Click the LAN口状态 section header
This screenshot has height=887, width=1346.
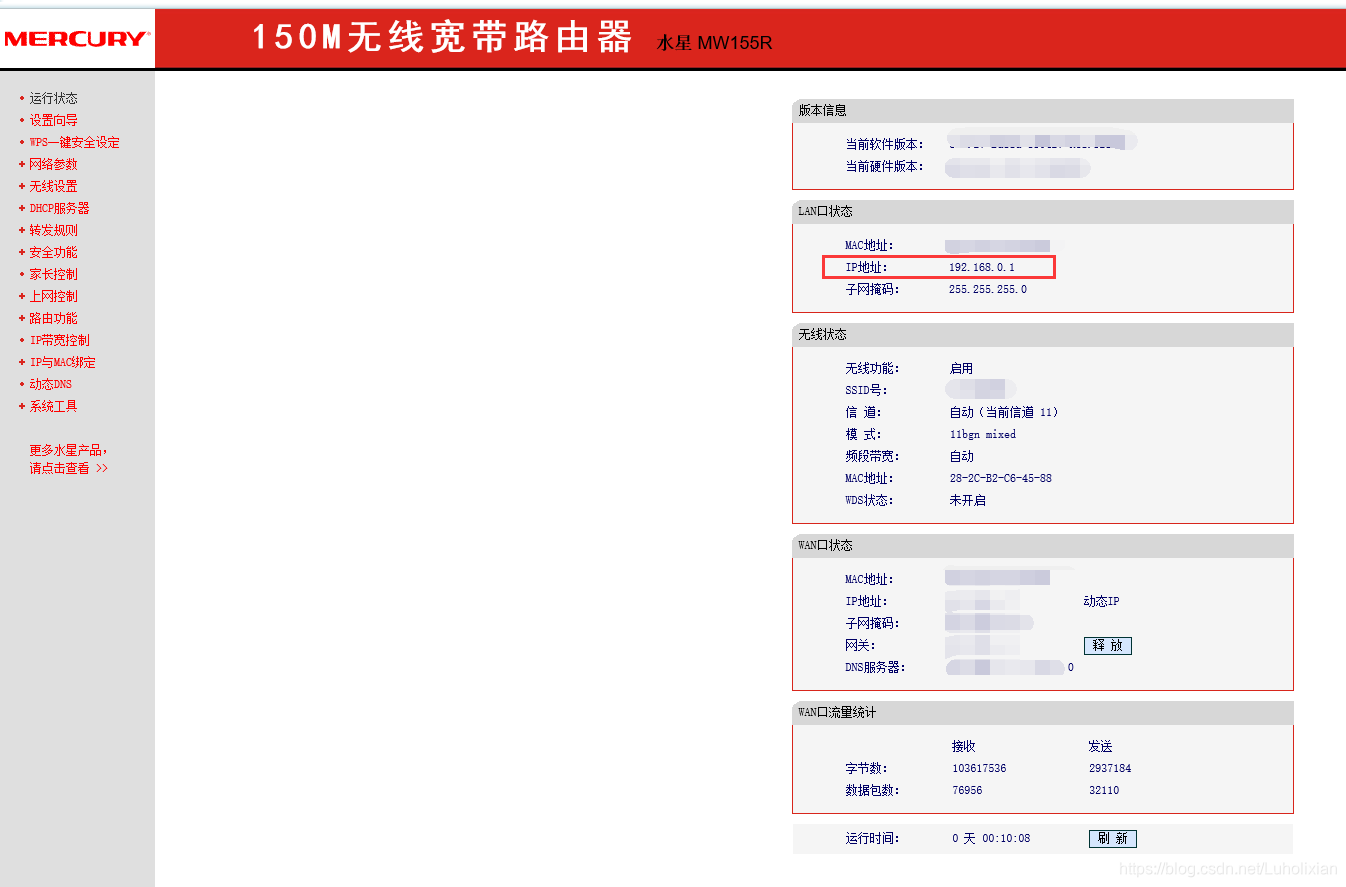click(x=1043, y=212)
